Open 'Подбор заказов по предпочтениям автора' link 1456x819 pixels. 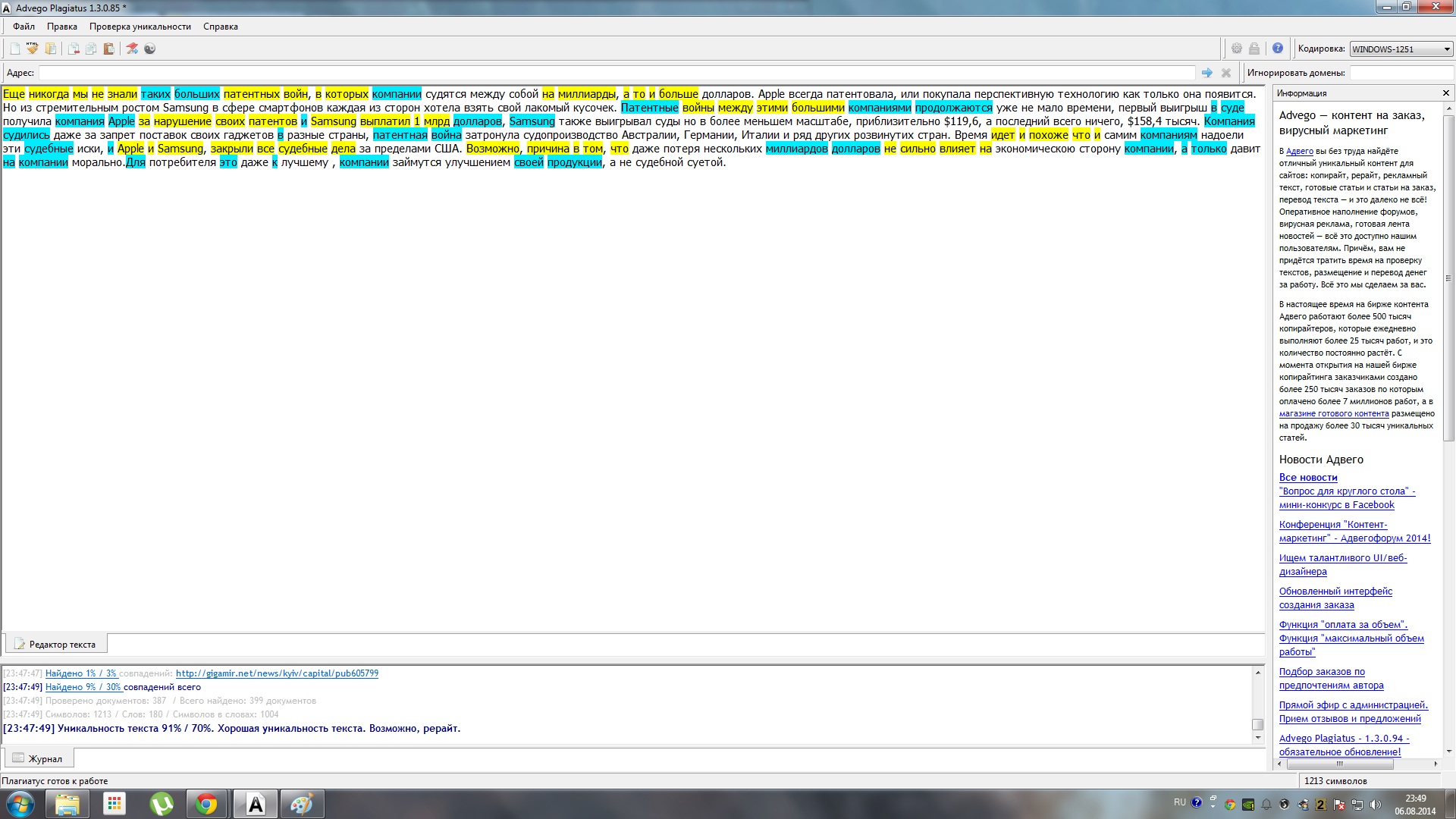tap(1331, 679)
